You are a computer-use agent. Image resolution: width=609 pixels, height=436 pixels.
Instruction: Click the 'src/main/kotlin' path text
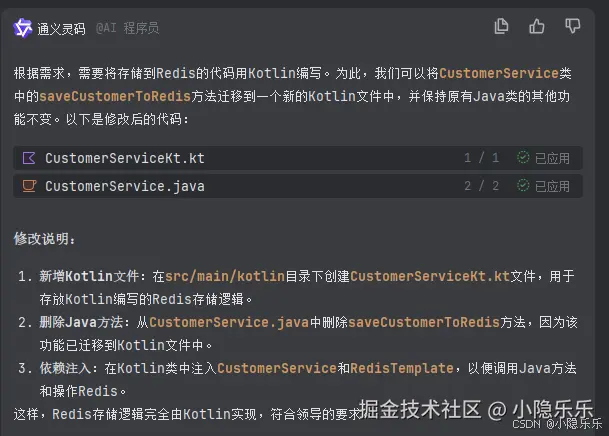[225, 276]
